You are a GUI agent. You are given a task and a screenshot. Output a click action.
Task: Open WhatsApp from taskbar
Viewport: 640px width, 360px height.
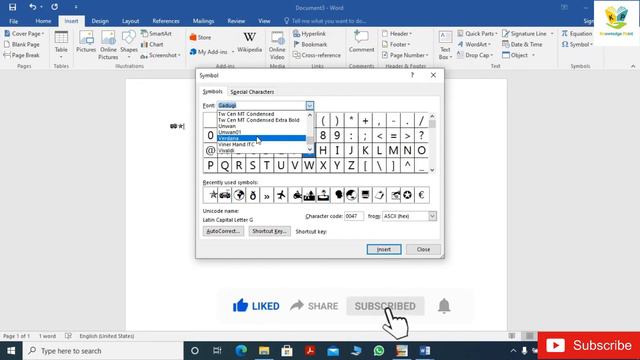click(379, 351)
